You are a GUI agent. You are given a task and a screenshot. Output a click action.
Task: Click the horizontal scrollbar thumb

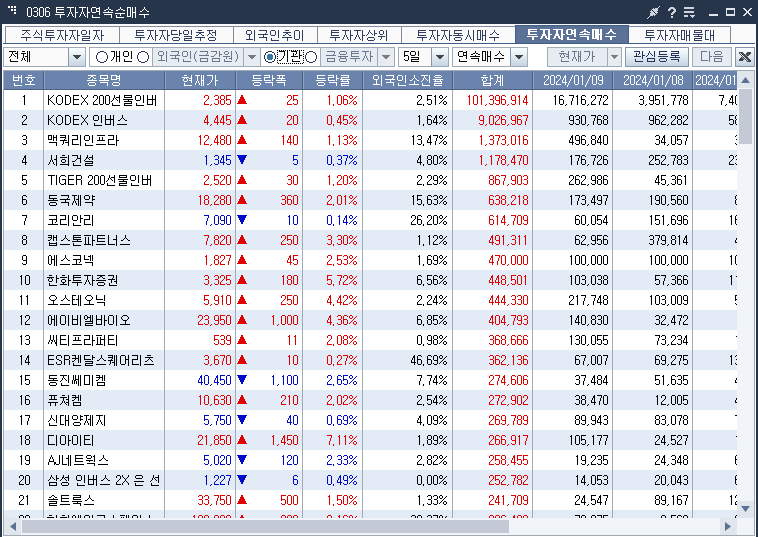pos(265,526)
